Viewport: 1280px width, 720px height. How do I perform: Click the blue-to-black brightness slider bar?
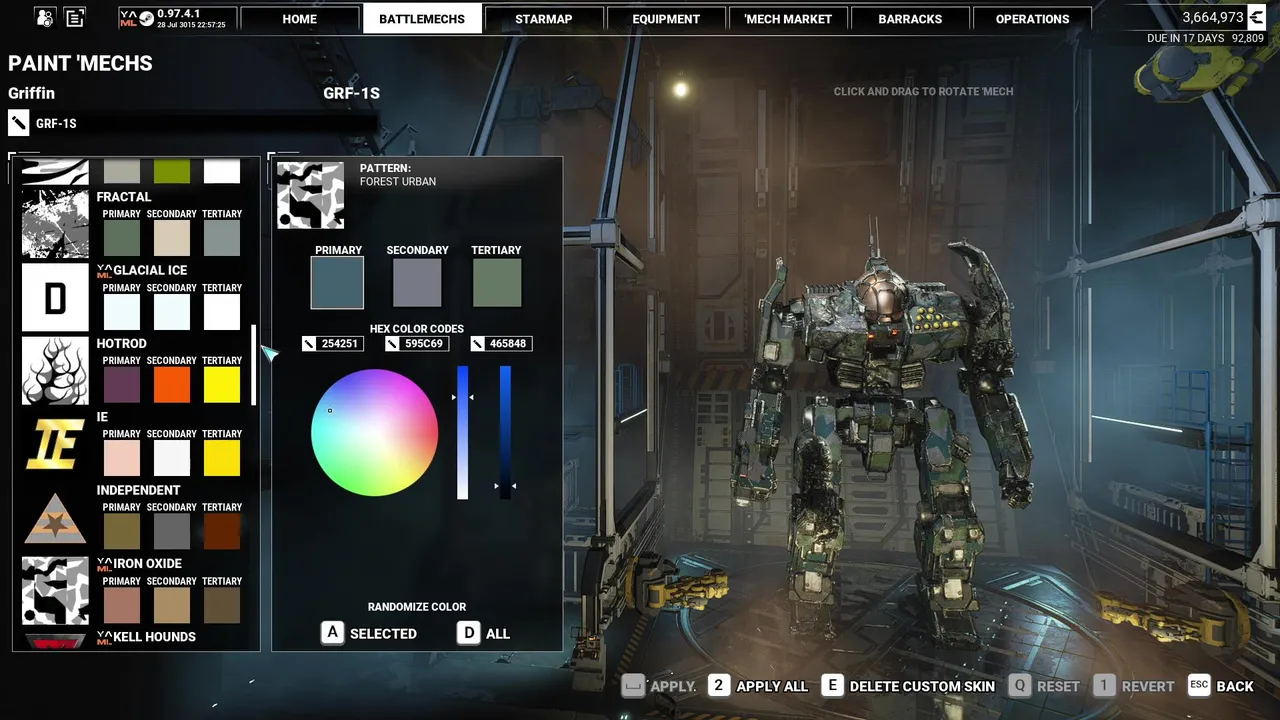[505, 432]
